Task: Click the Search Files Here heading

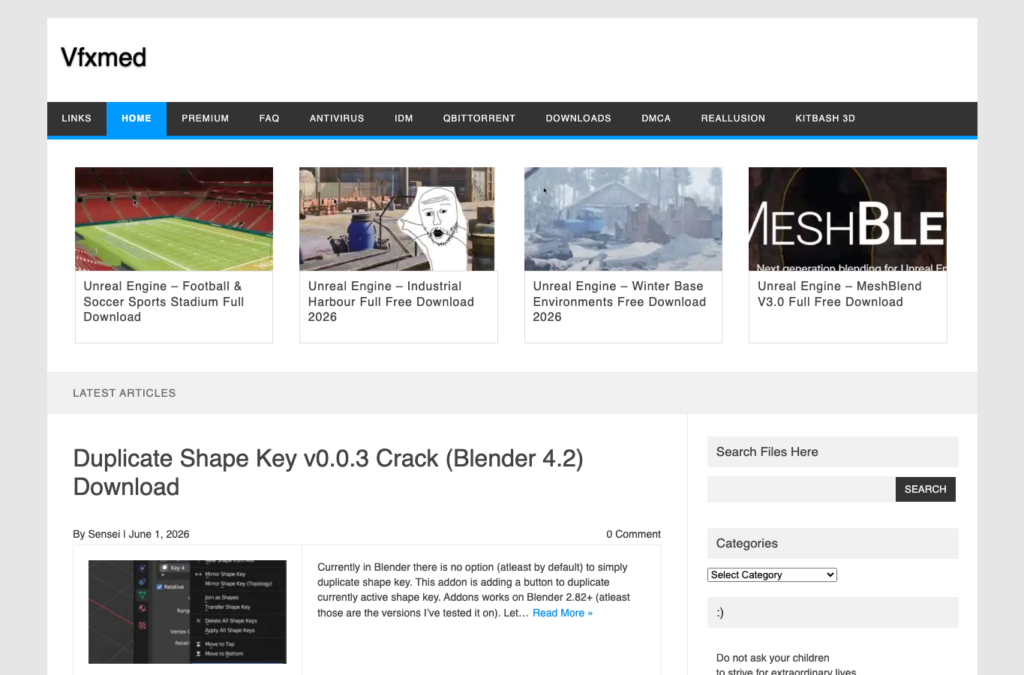Action: [x=767, y=452]
